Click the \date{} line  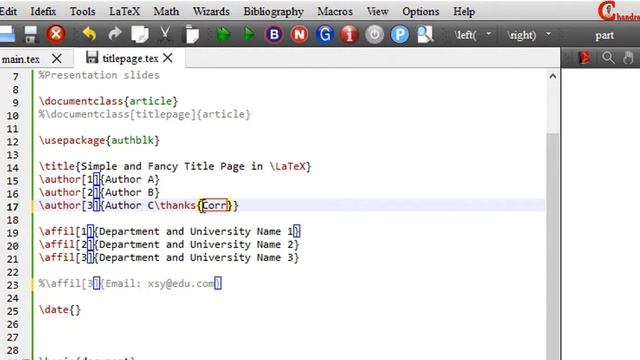[x=60, y=310]
